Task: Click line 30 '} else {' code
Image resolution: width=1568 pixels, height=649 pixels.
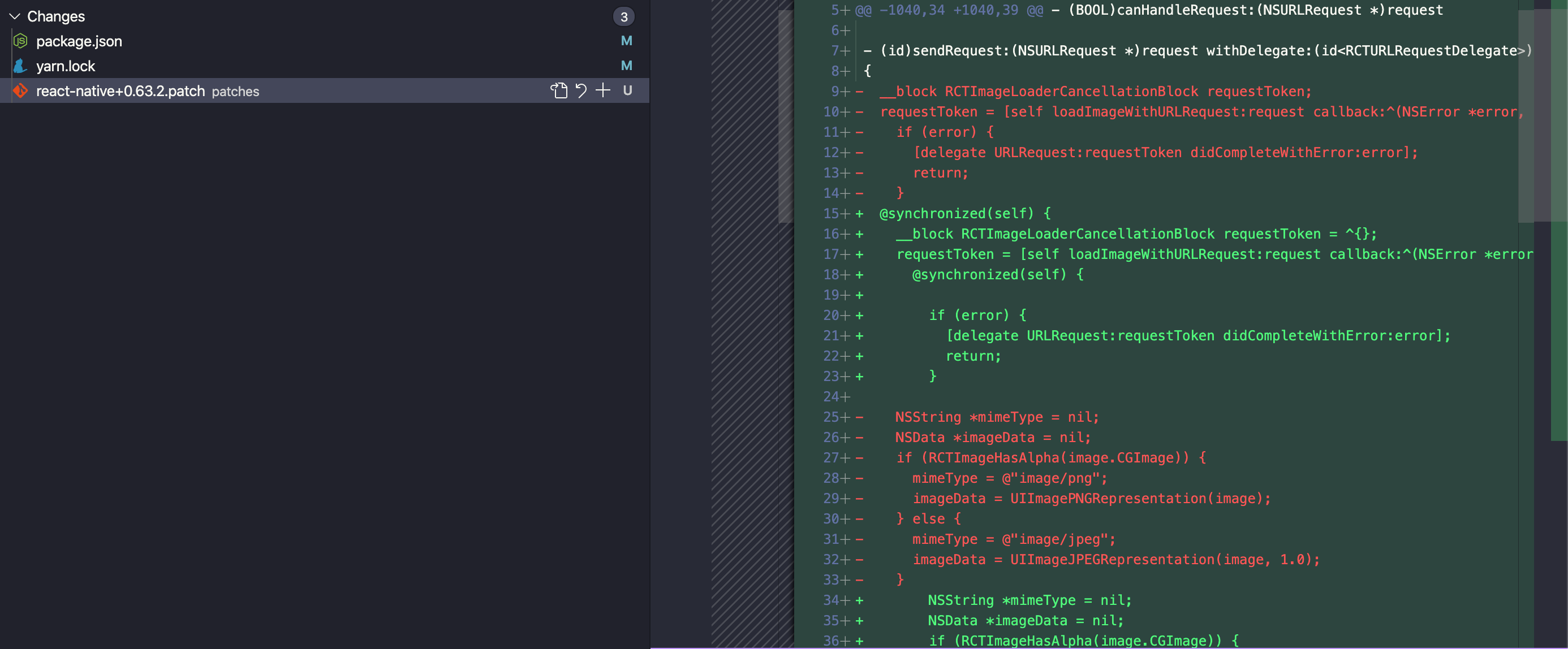Action: click(929, 519)
